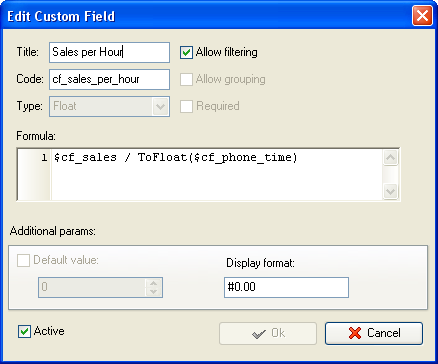
Task: Click the Display format field
Action: coord(286,287)
